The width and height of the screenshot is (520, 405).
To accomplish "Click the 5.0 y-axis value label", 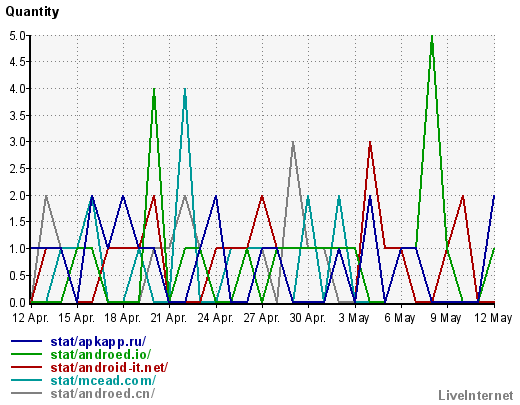I will [x=18, y=36].
